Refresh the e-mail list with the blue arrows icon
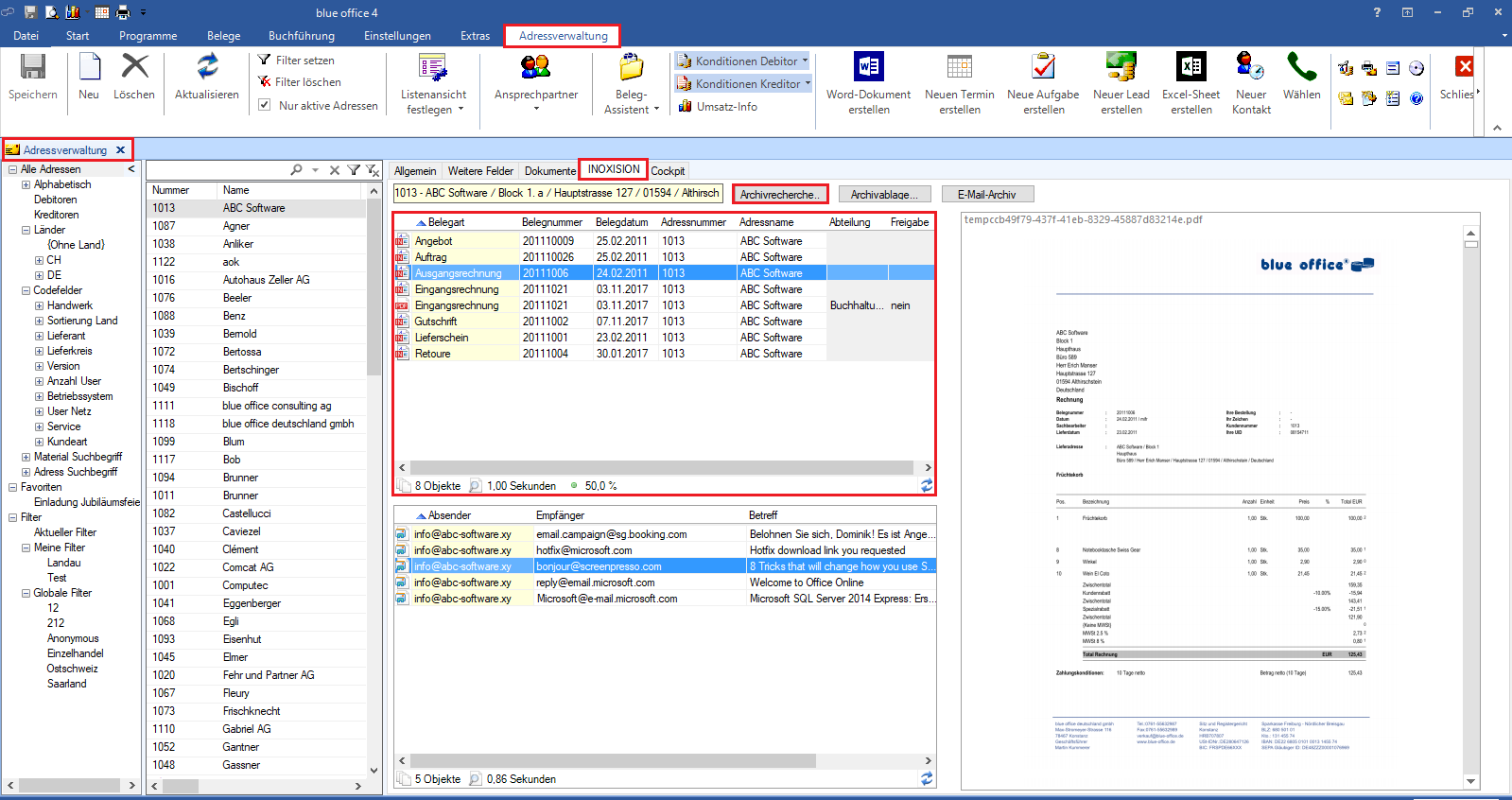 point(927,778)
